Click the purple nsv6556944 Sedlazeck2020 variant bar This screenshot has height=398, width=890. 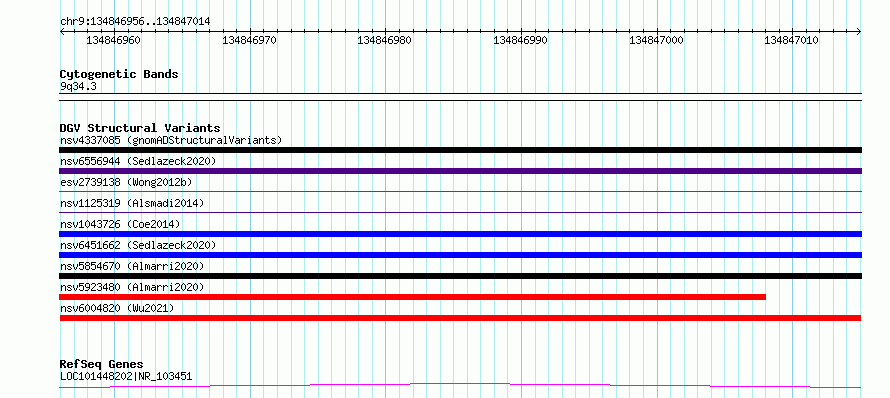tap(460, 171)
